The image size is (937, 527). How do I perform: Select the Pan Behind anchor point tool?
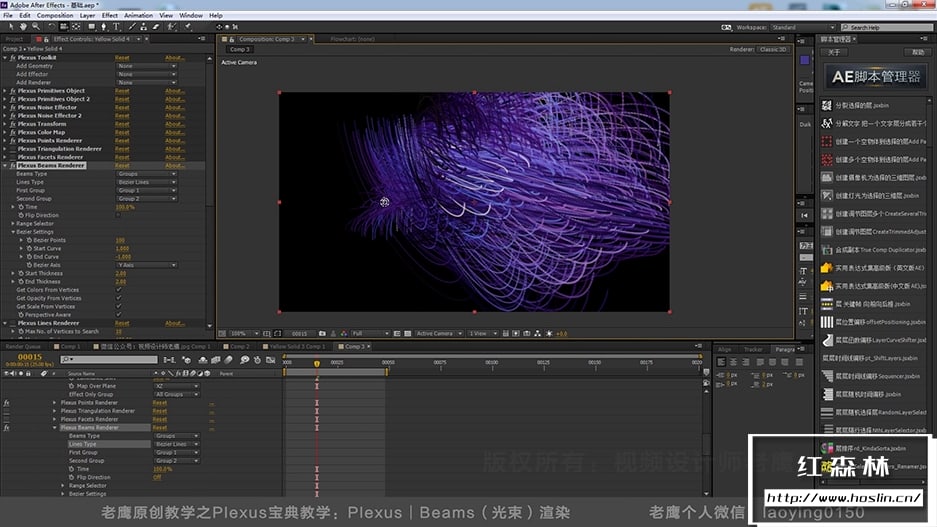click(x=76, y=27)
